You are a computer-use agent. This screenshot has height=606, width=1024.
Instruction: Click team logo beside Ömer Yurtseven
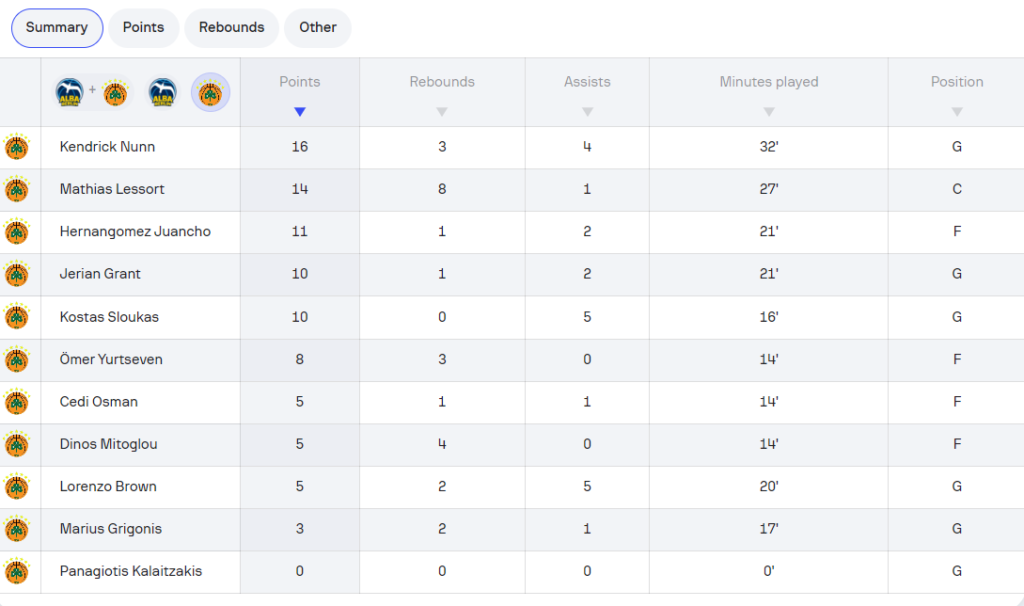tap(17, 359)
